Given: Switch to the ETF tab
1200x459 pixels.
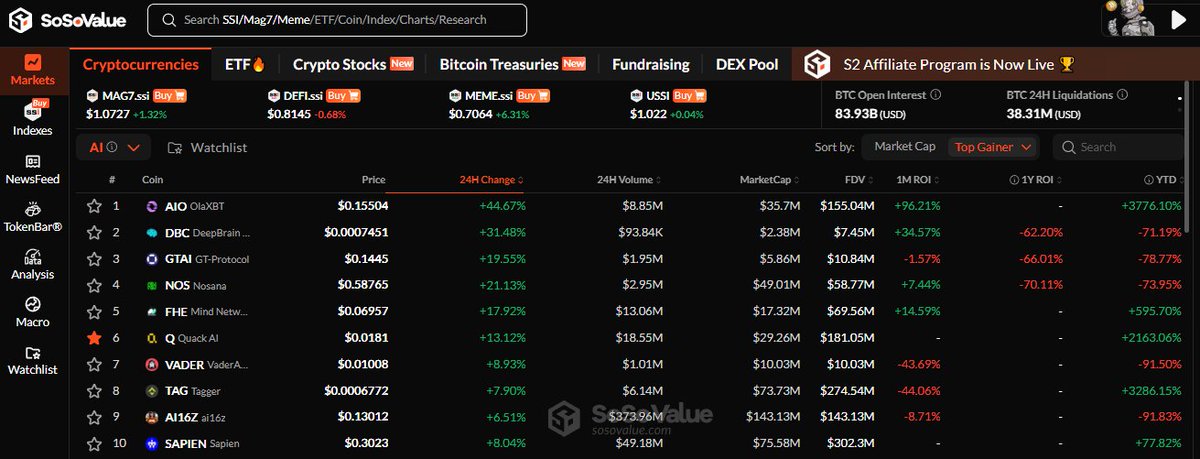Looking at the screenshot, I should pyautogui.click(x=245, y=64).
